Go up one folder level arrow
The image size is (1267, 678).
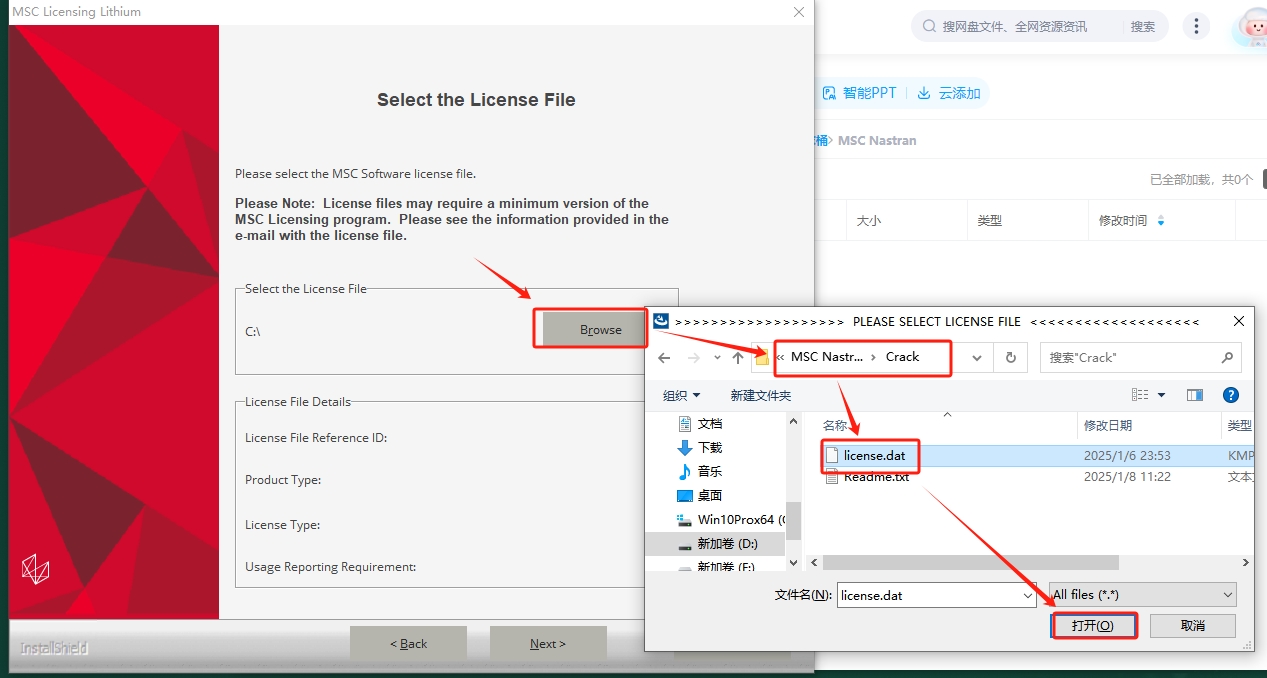[738, 358]
